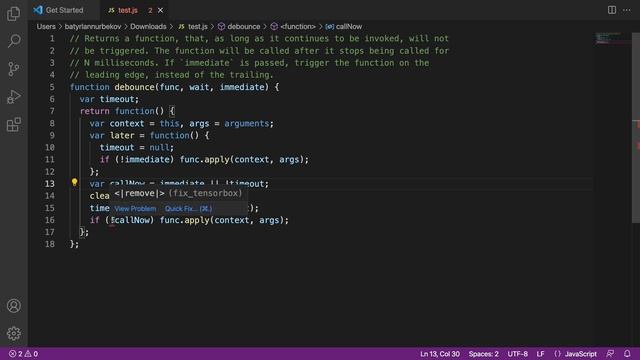Click the editor vertical scrollbar
This screenshot has width=640, height=360.
point(636,127)
